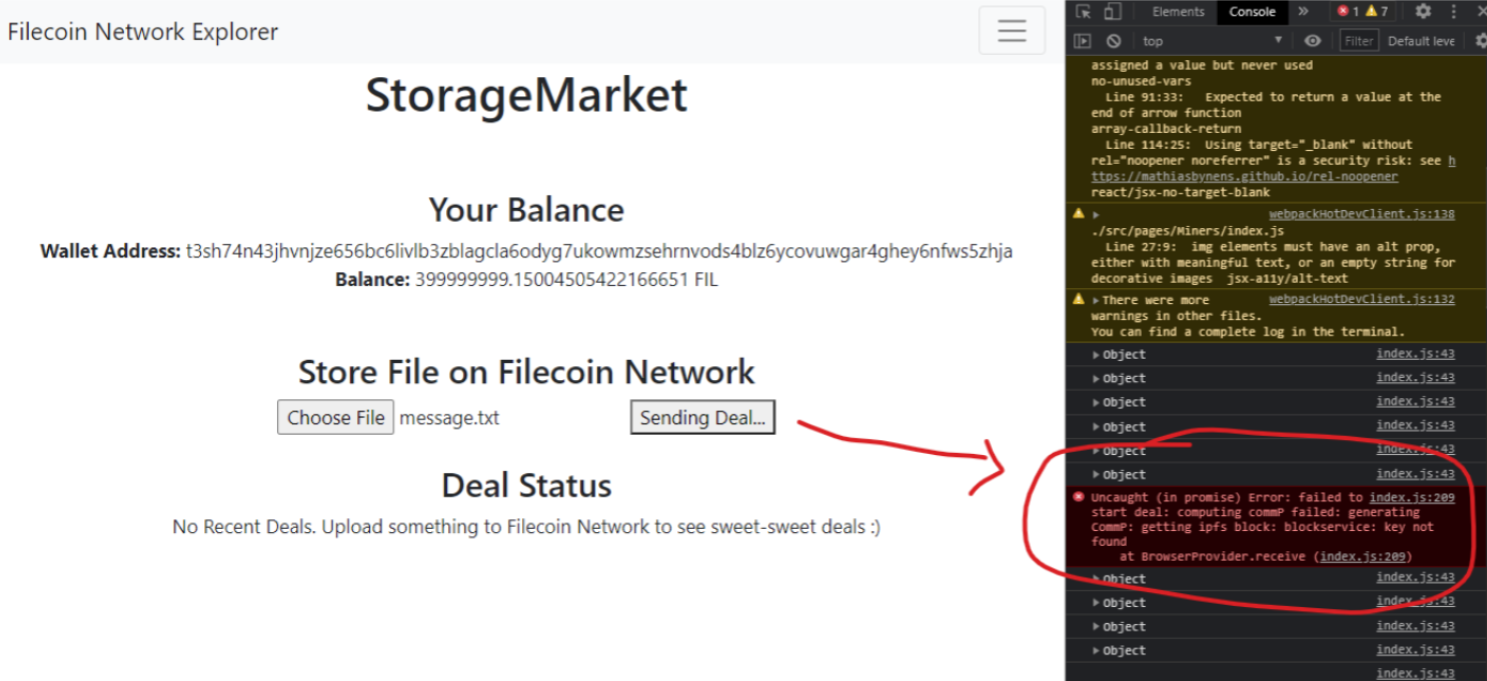
Task: Open the hamburger menu on the page
Action: [1011, 31]
